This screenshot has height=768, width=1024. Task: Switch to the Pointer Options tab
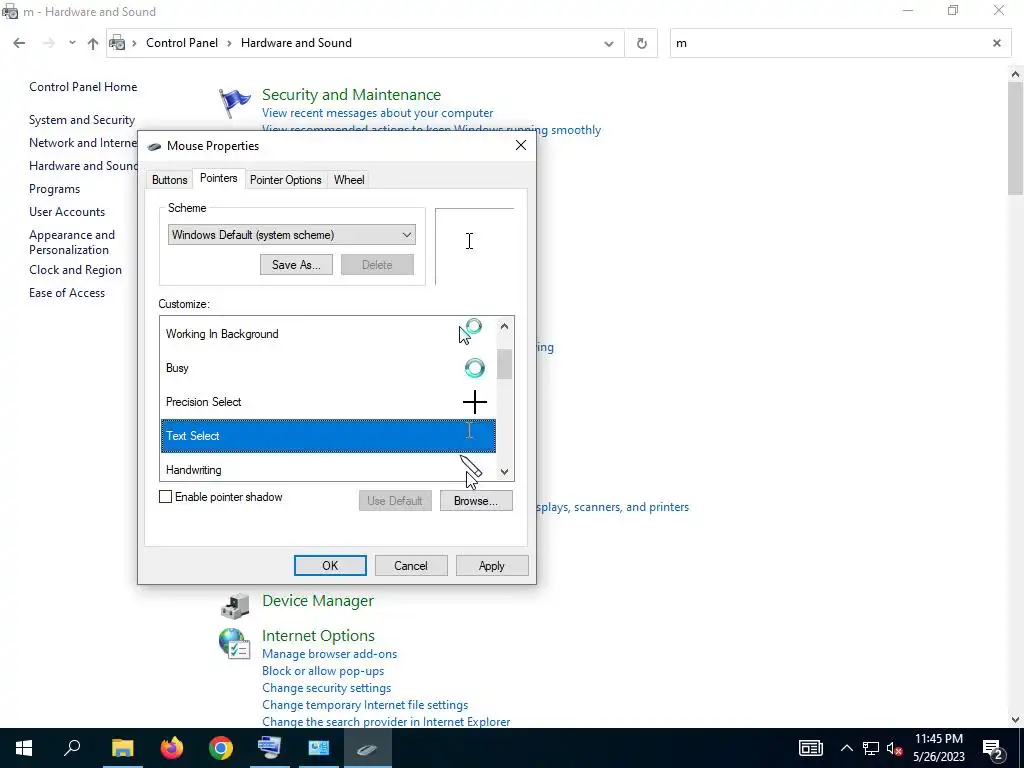(285, 180)
